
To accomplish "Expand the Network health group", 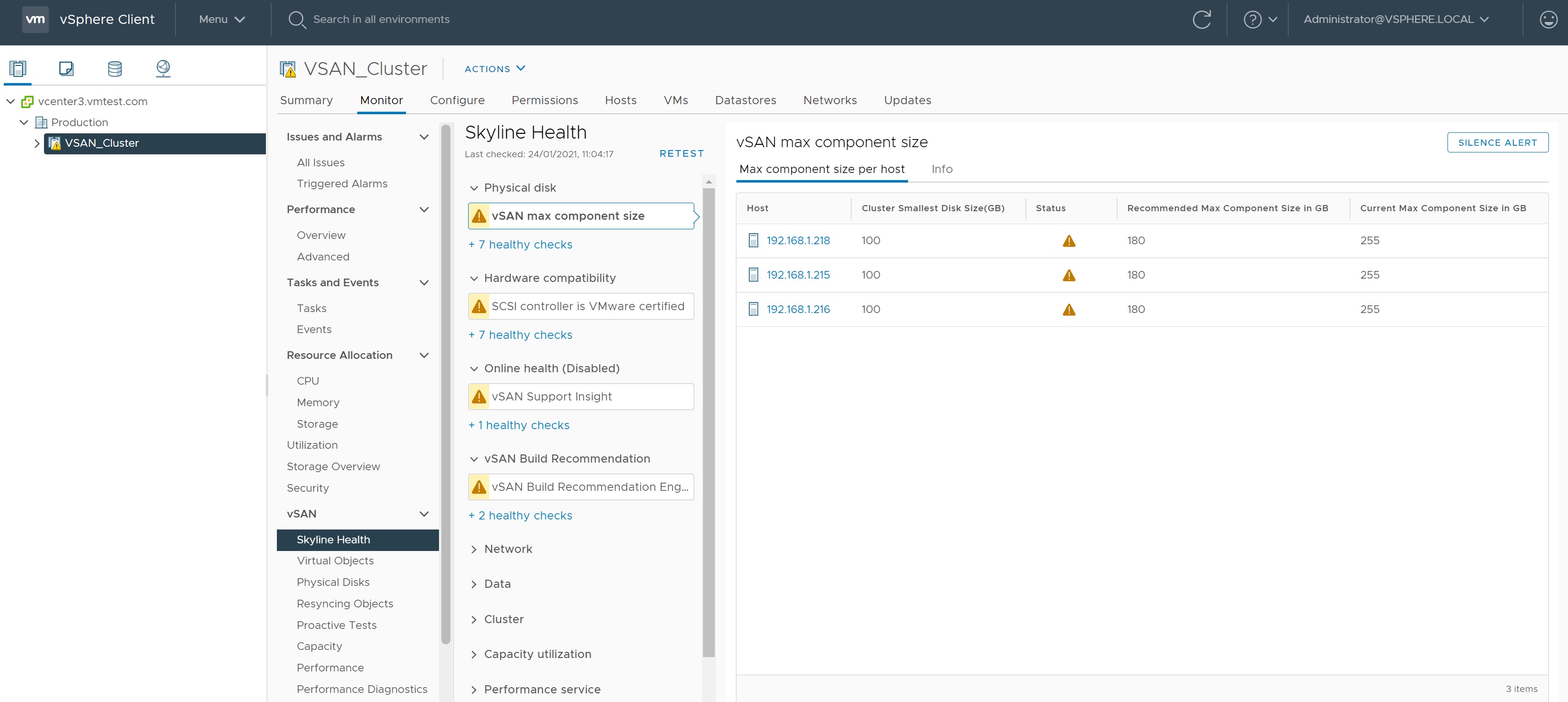I will [x=473, y=549].
